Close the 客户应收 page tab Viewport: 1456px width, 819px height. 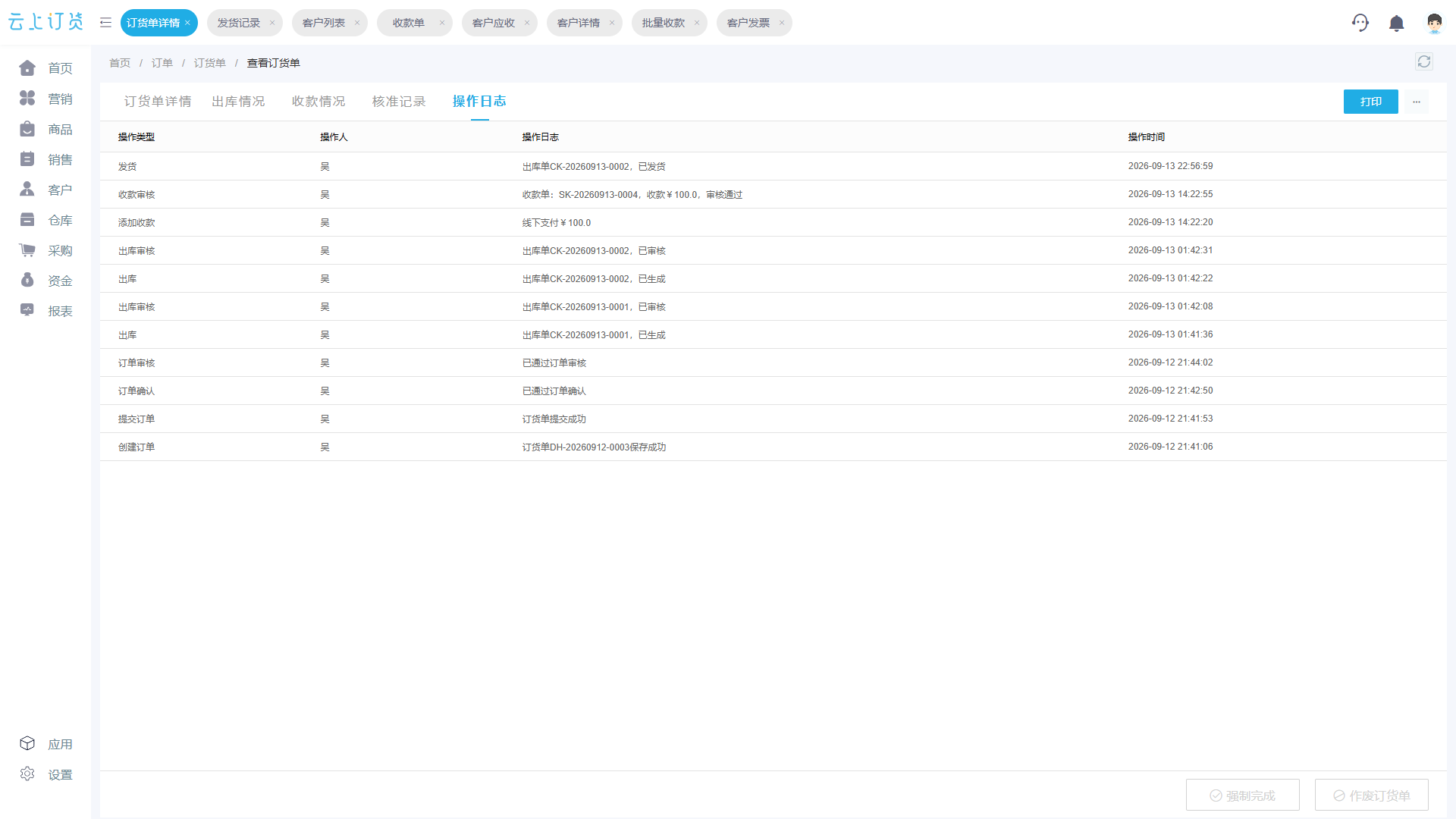pyautogui.click(x=527, y=23)
